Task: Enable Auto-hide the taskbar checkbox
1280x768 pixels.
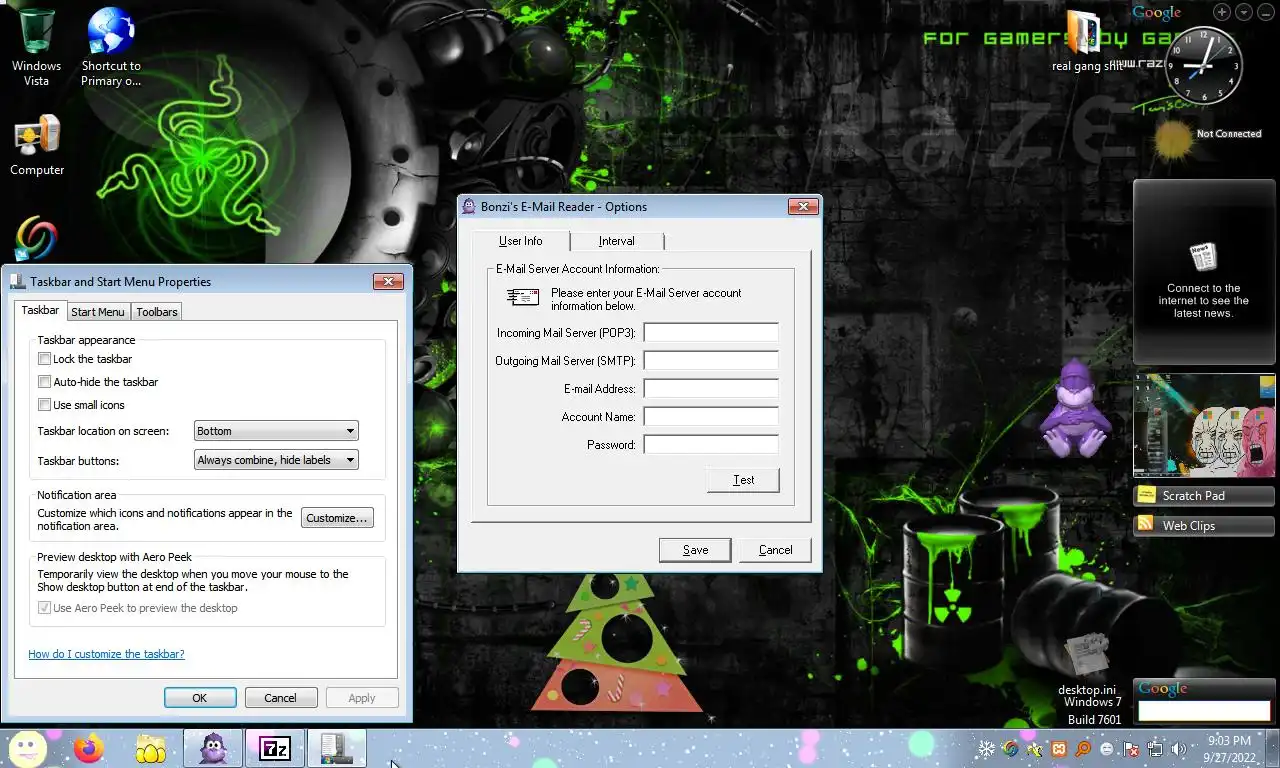Action: click(44, 382)
